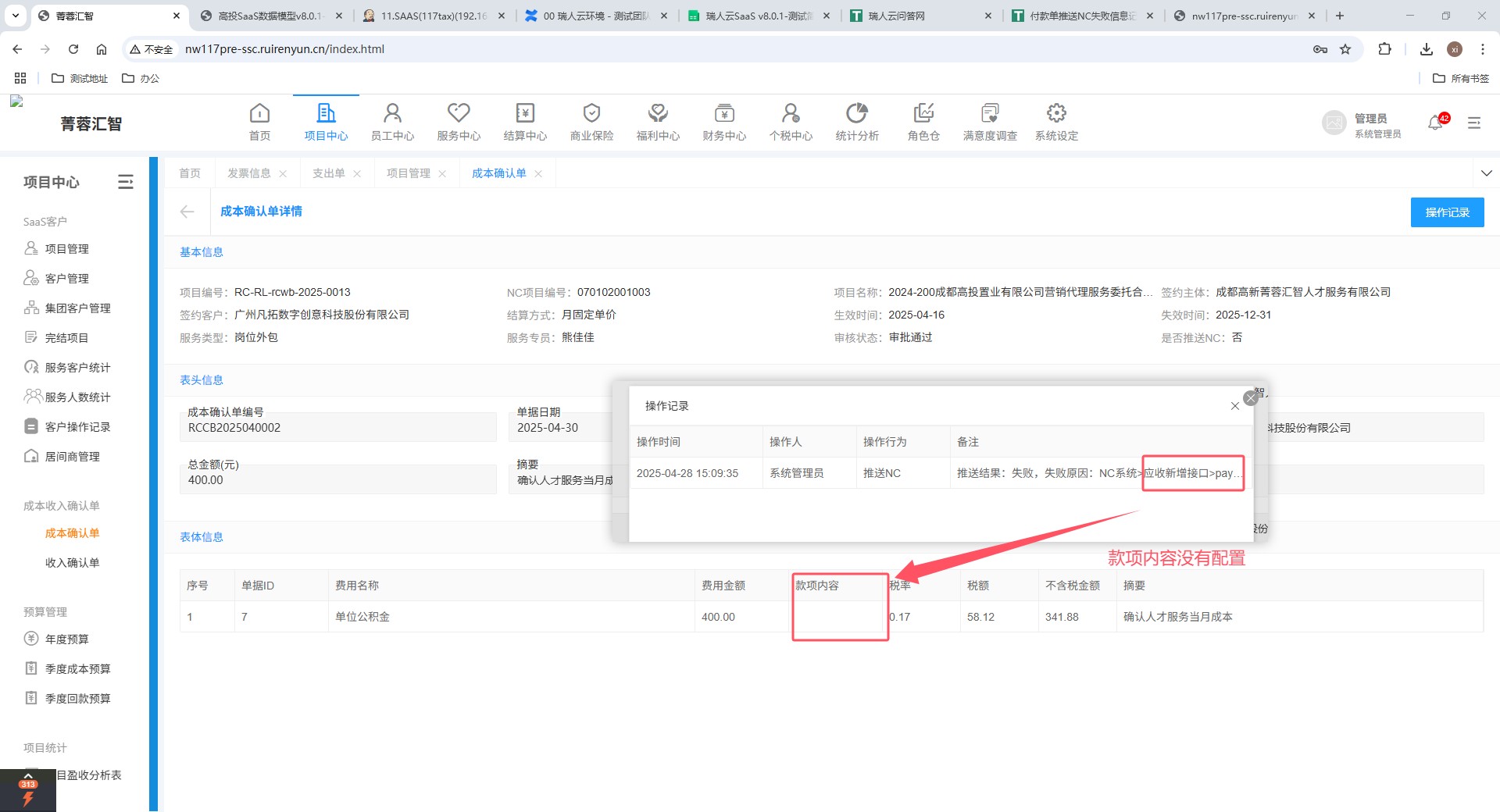Click the lightning widget with 313 badge
This screenshot has height=812, width=1500.
pyautogui.click(x=28, y=792)
